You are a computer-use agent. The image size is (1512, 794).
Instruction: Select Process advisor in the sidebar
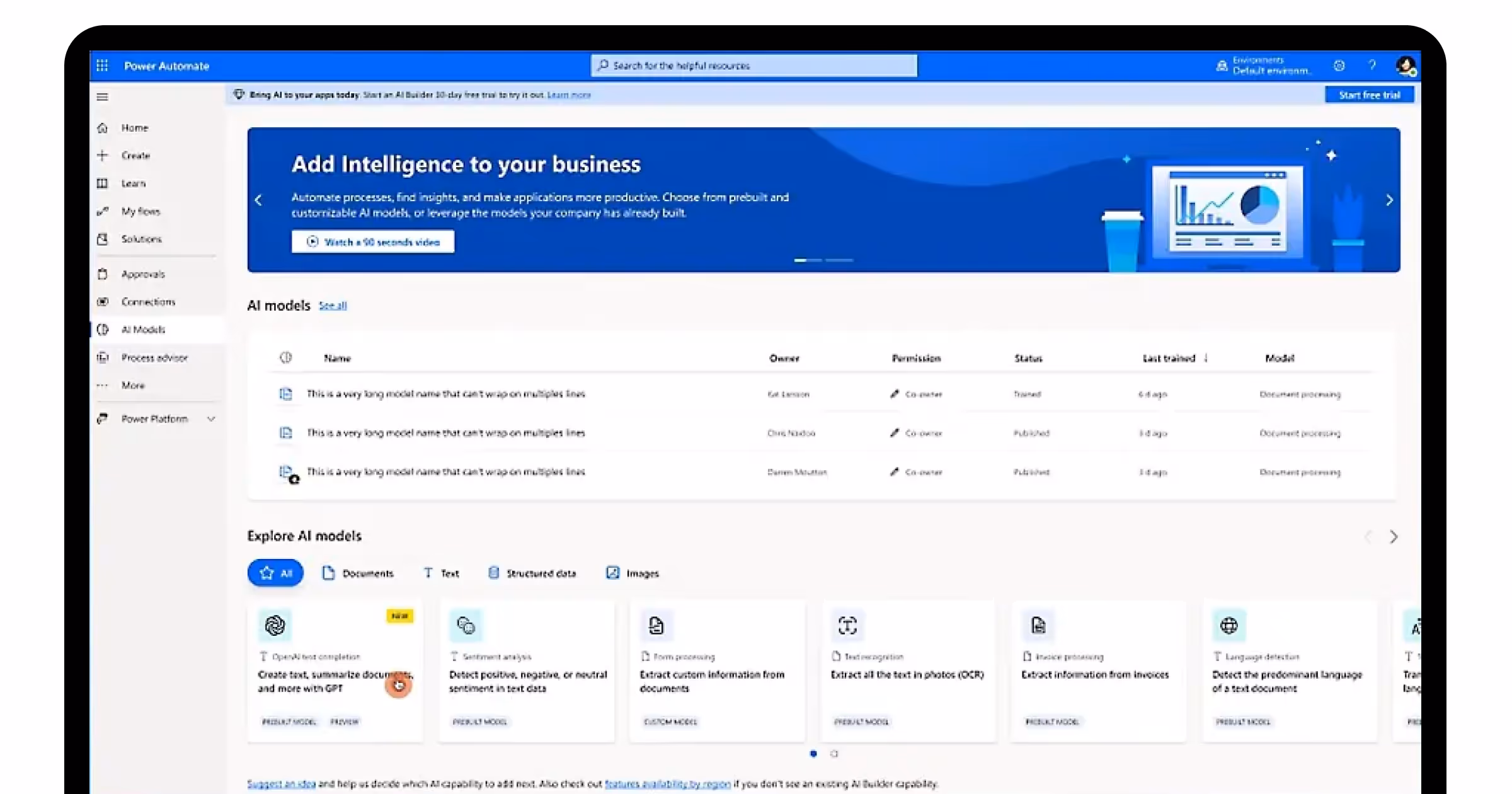pos(154,357)
